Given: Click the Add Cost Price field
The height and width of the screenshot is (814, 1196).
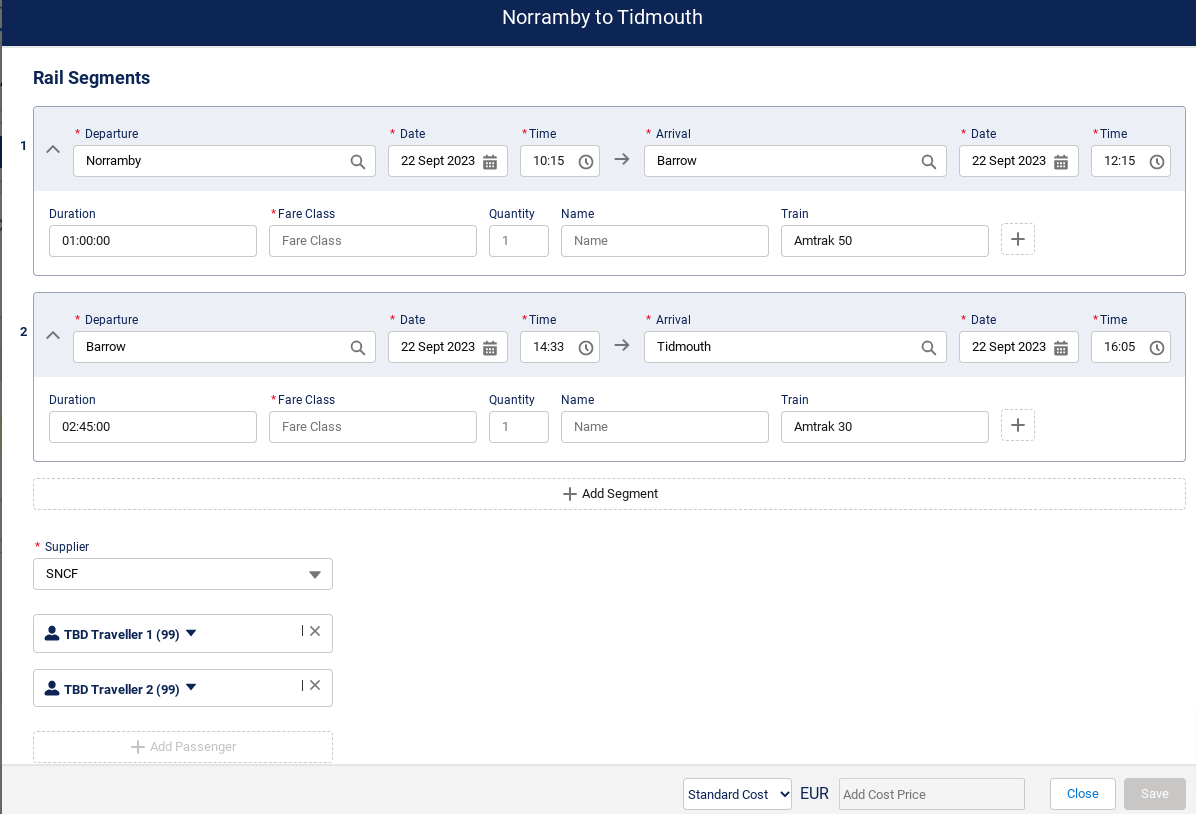Looking at the screenshot, I should point(931,794).
